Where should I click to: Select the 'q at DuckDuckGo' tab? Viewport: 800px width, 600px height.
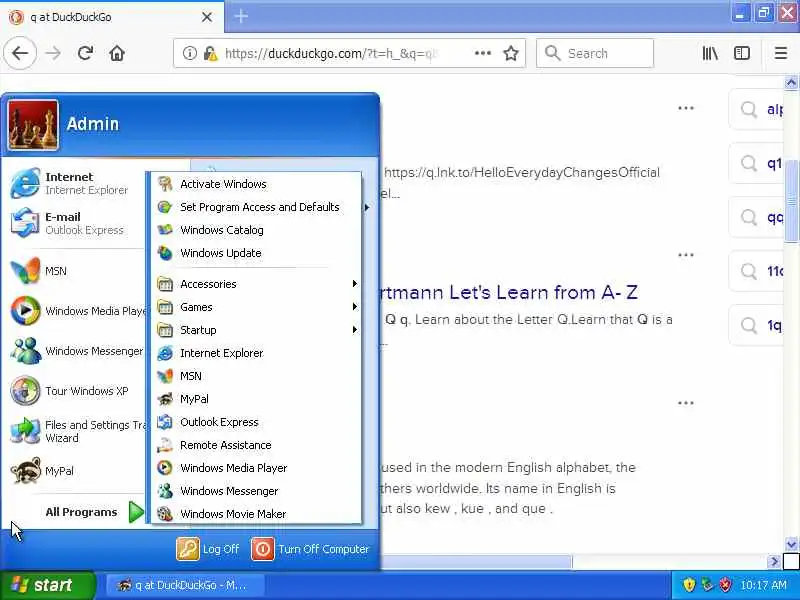[x=112, y=17]
